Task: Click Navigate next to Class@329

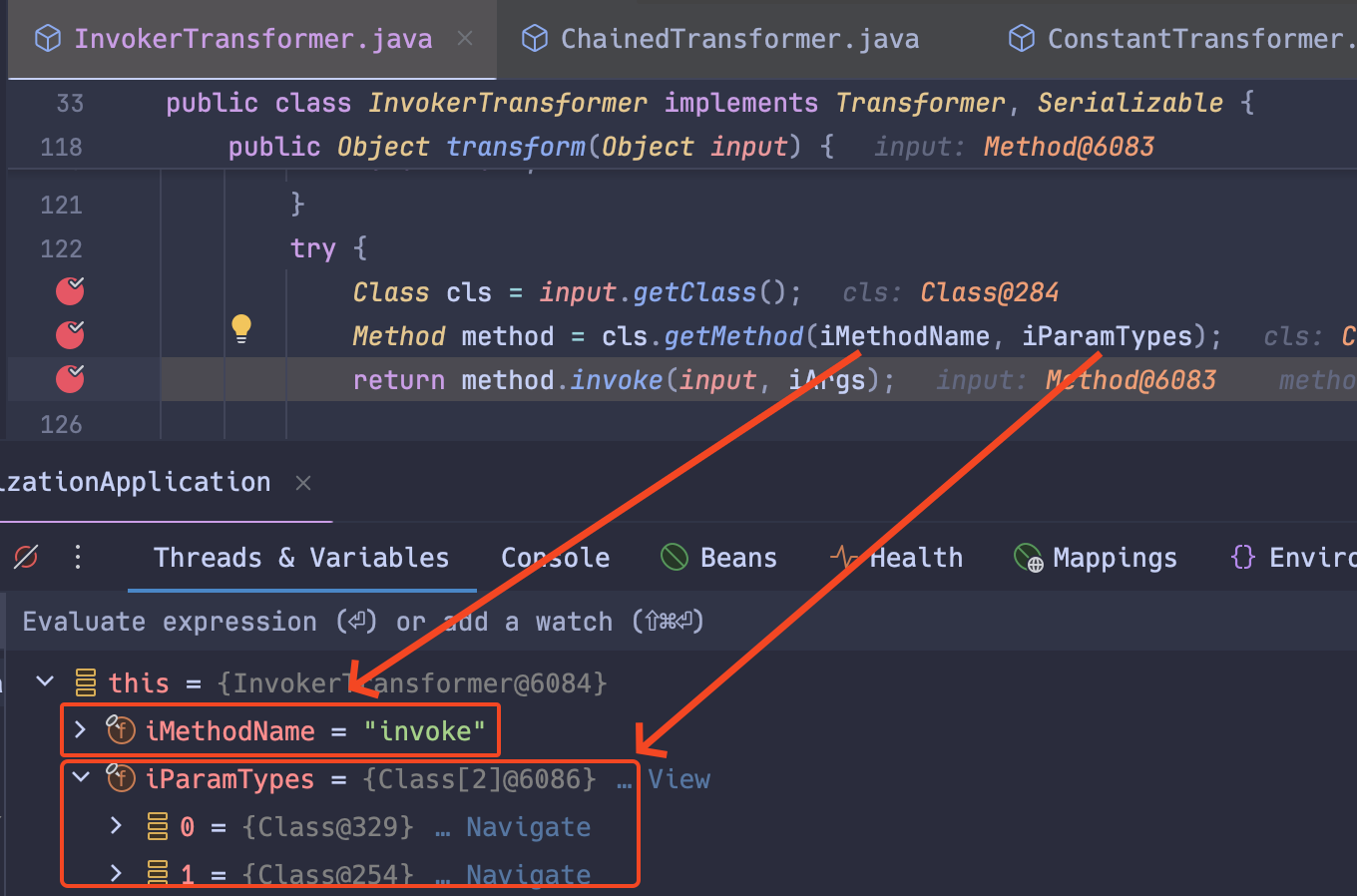Action: pyautogui.click(x=528, y=826)
